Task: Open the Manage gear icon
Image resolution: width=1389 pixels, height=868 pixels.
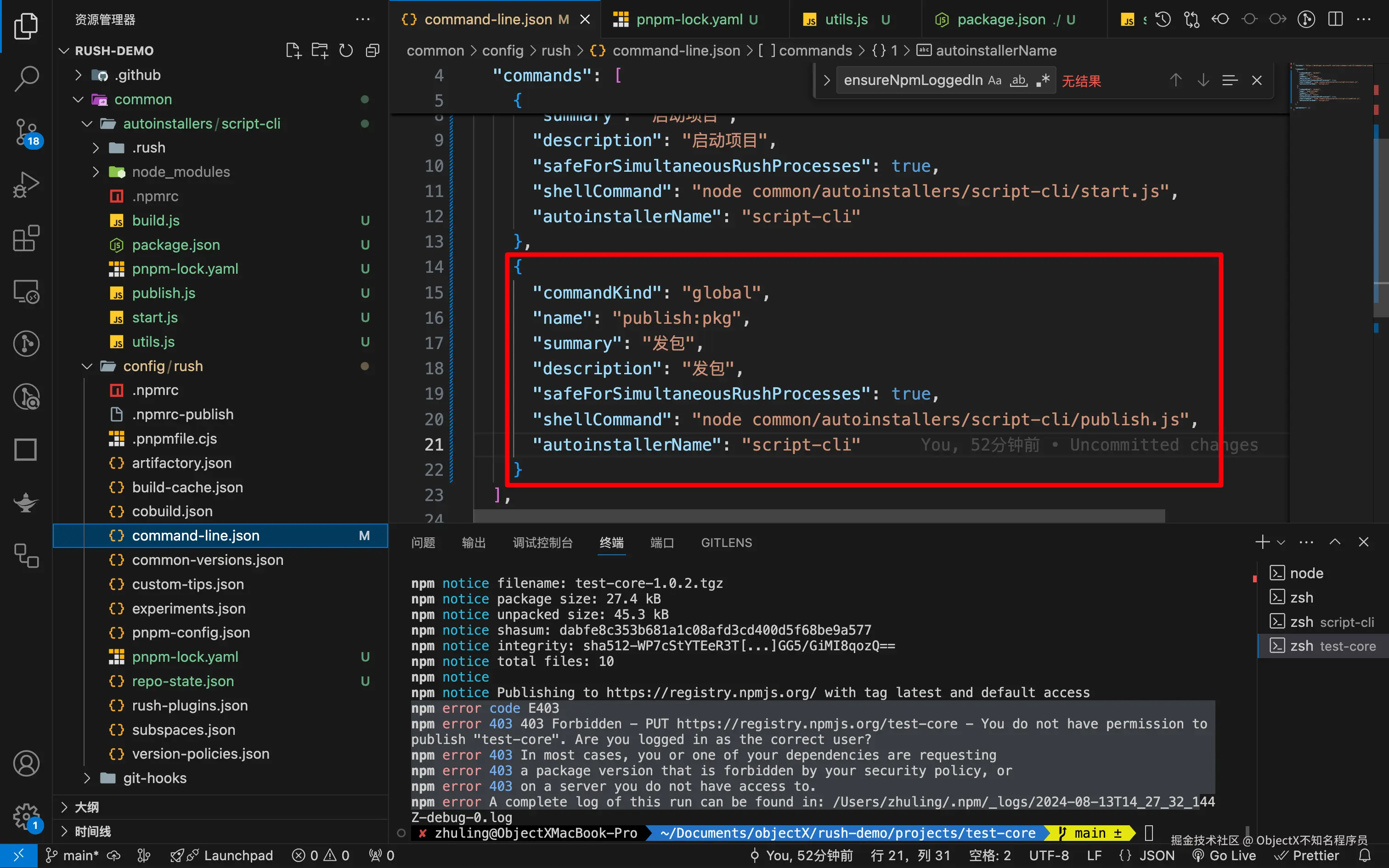Action: point(26,815)
